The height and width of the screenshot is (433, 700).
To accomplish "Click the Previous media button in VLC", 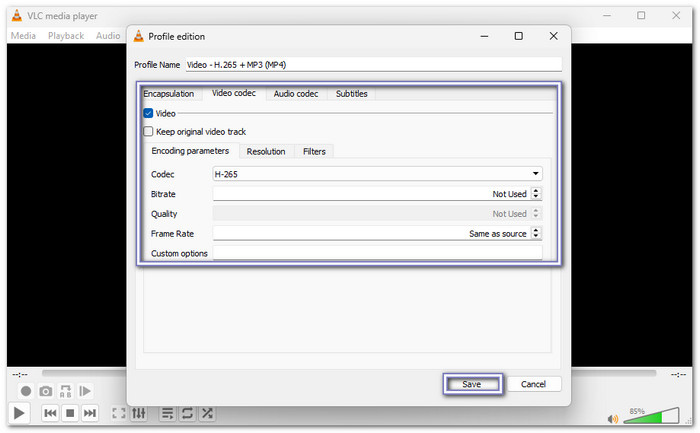I will pyautogui.click(x=50, y=413).
